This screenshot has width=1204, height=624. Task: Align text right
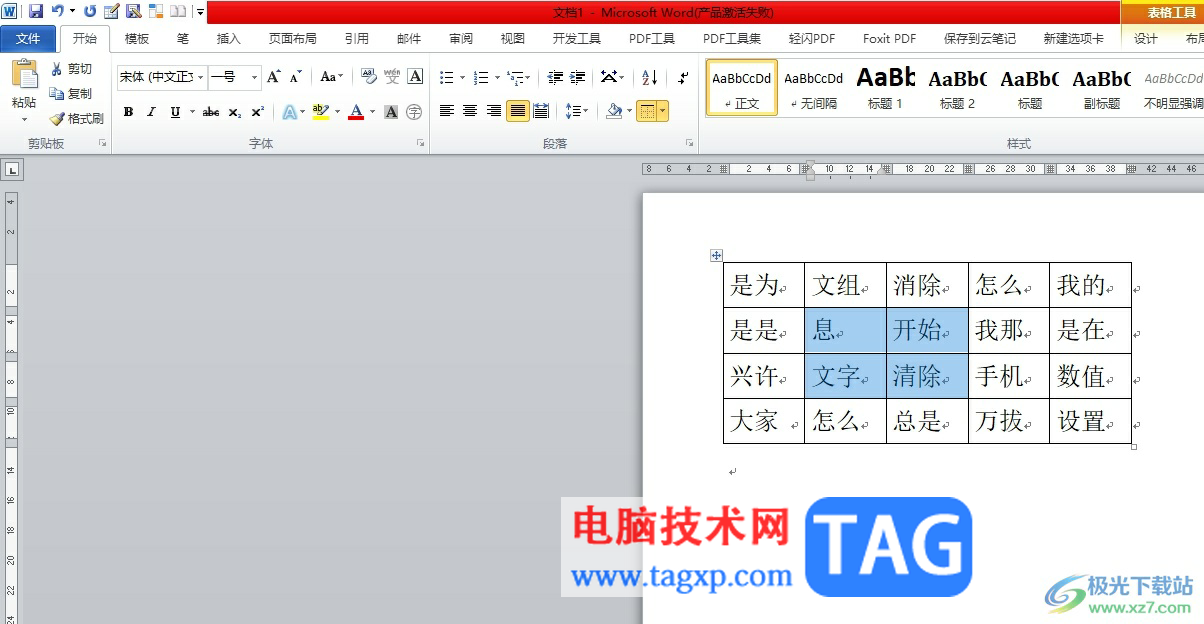click(x=493, y=111)
